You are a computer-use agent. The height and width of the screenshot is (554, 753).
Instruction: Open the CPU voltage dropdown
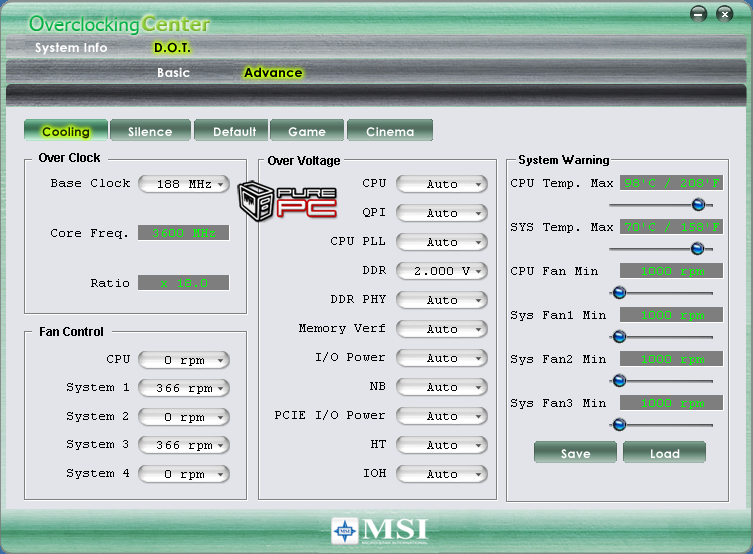(442, 184)
